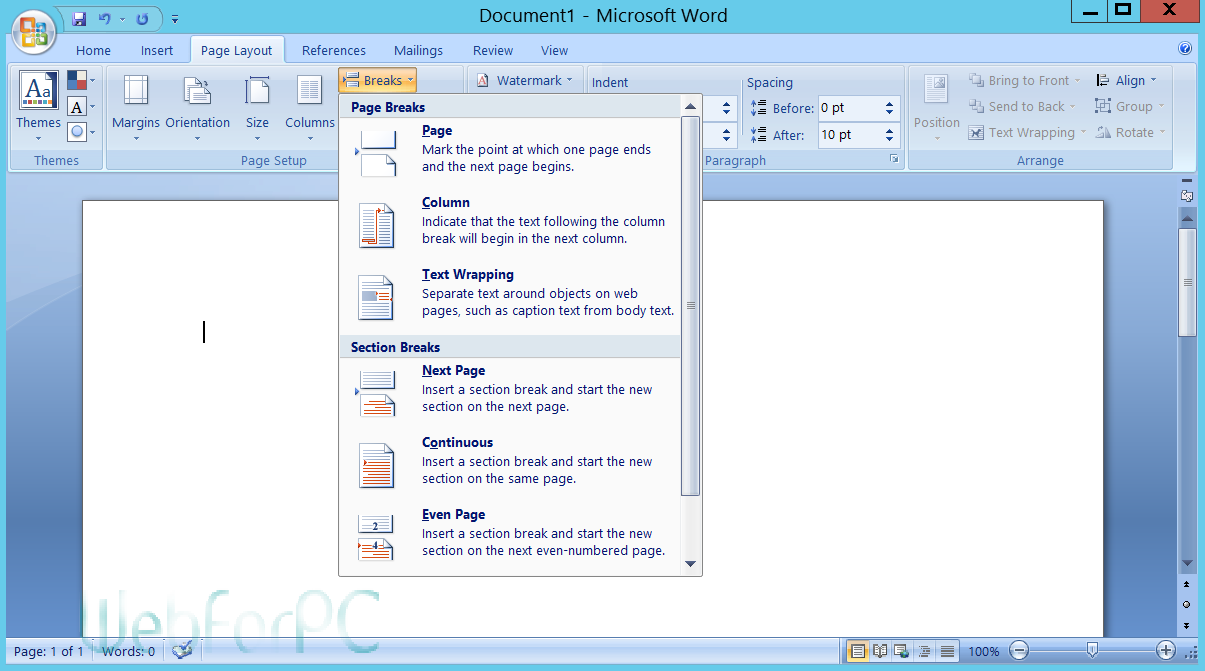Switch to the Mailings tab

tap(418, 50)
